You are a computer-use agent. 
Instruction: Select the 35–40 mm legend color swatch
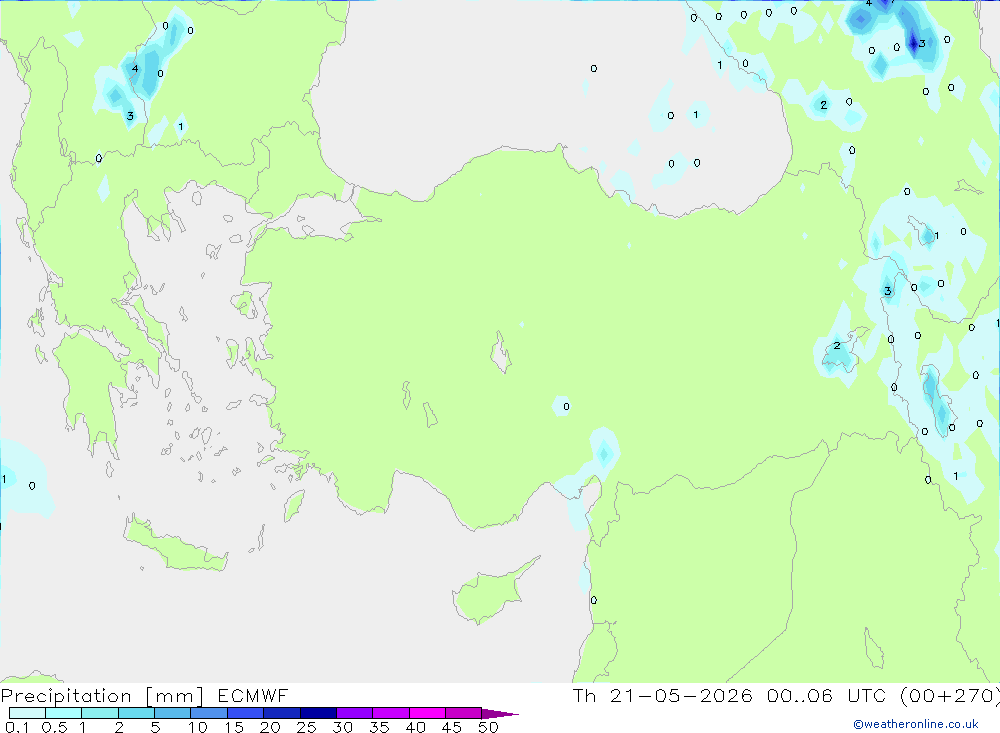point(391,713)
